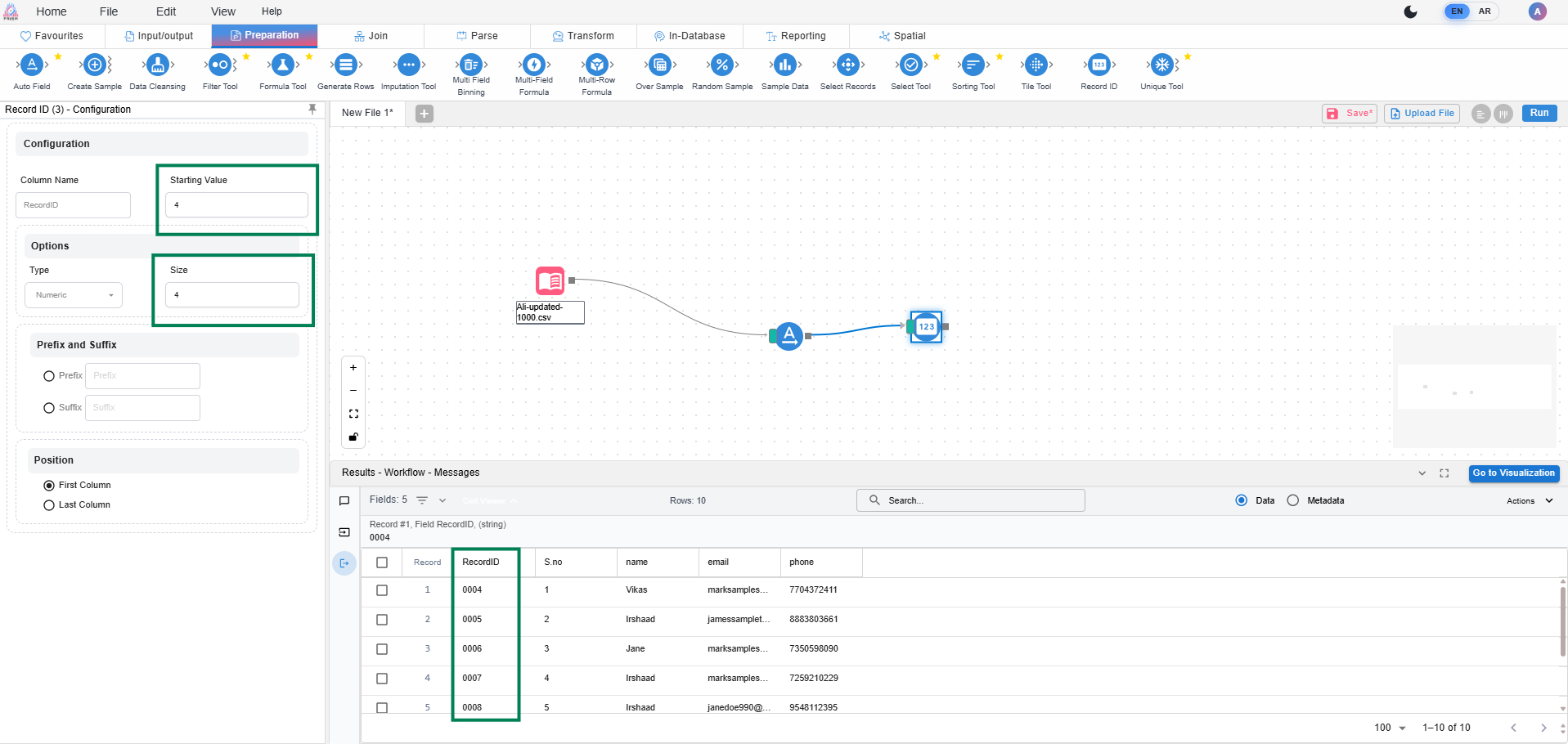Toggle dark mode moon icon
Image resolution: width=1568 pixels, height=744 pixels.
click(x=1410, y=11)
